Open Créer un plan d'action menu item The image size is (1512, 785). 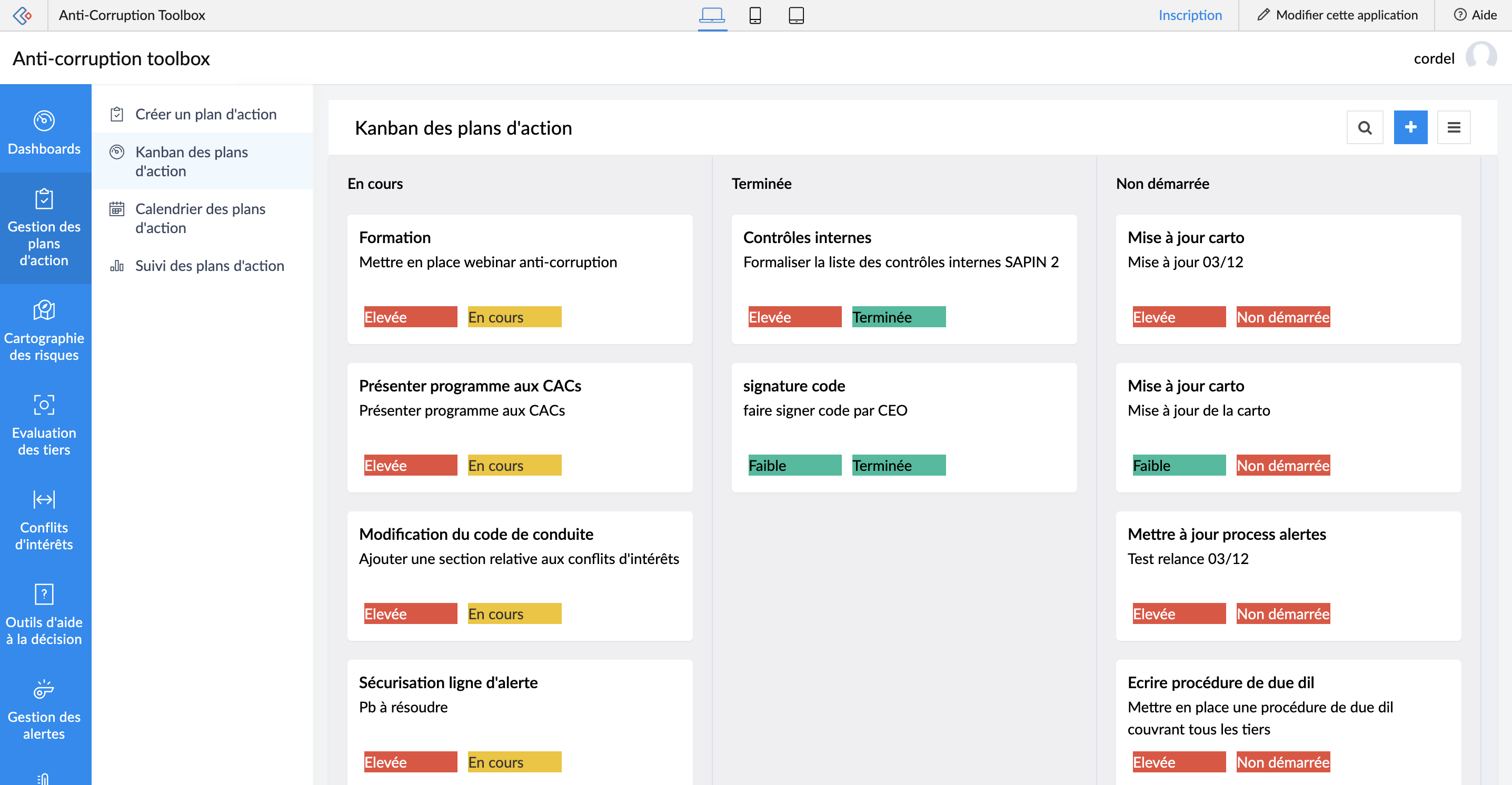pos(203,114)
